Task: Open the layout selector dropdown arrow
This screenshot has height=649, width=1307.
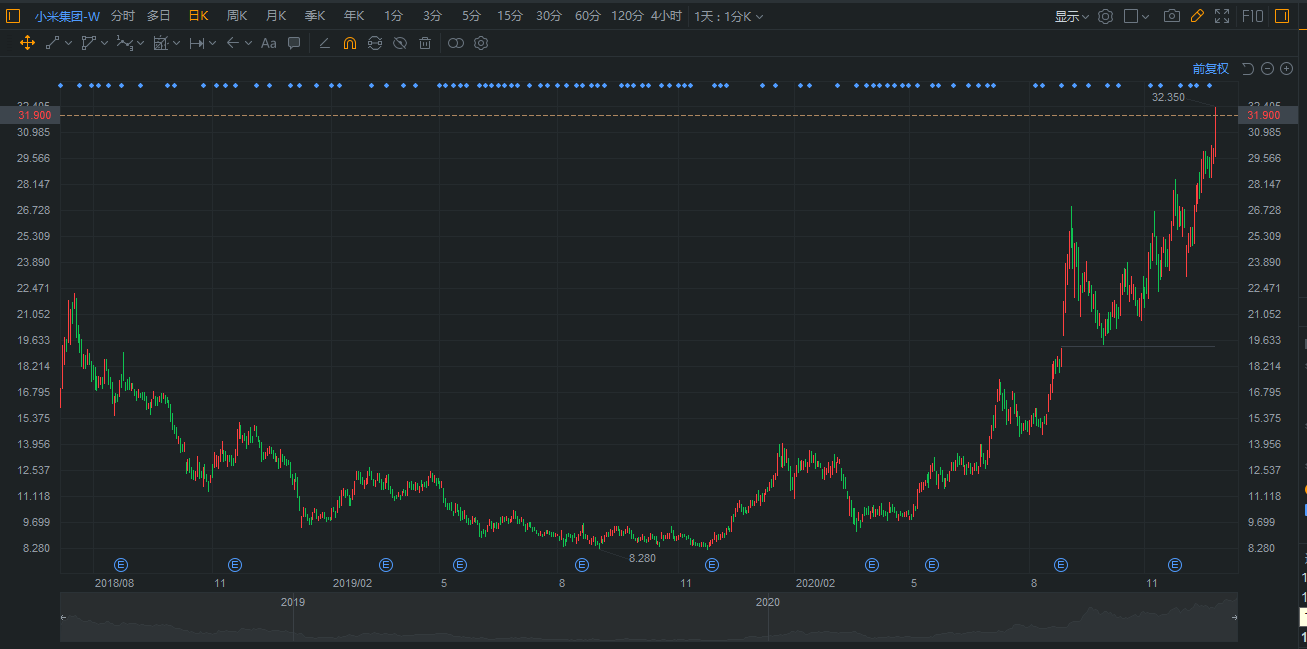Action: 1145,16
